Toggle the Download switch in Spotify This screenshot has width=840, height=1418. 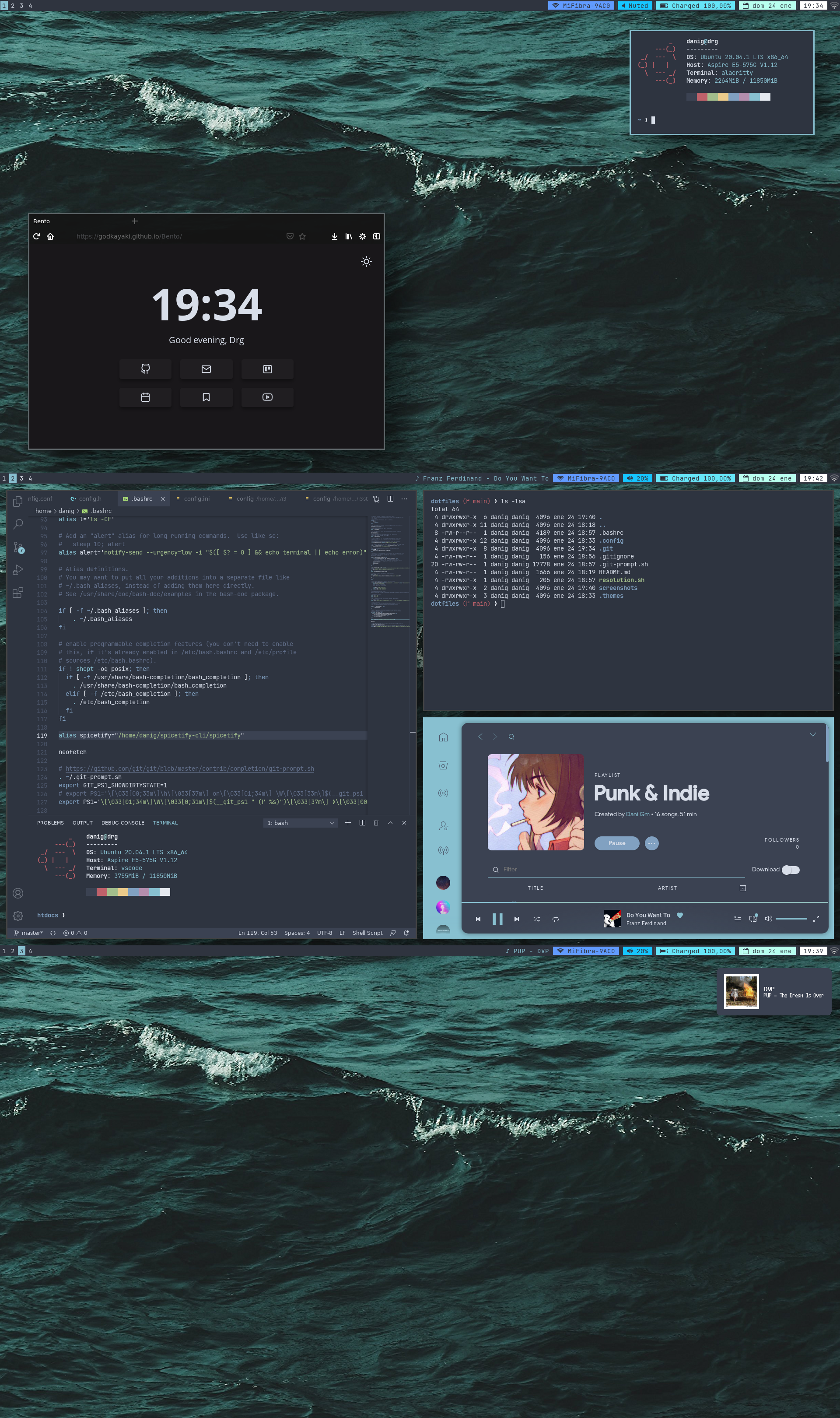pos(791,870)
